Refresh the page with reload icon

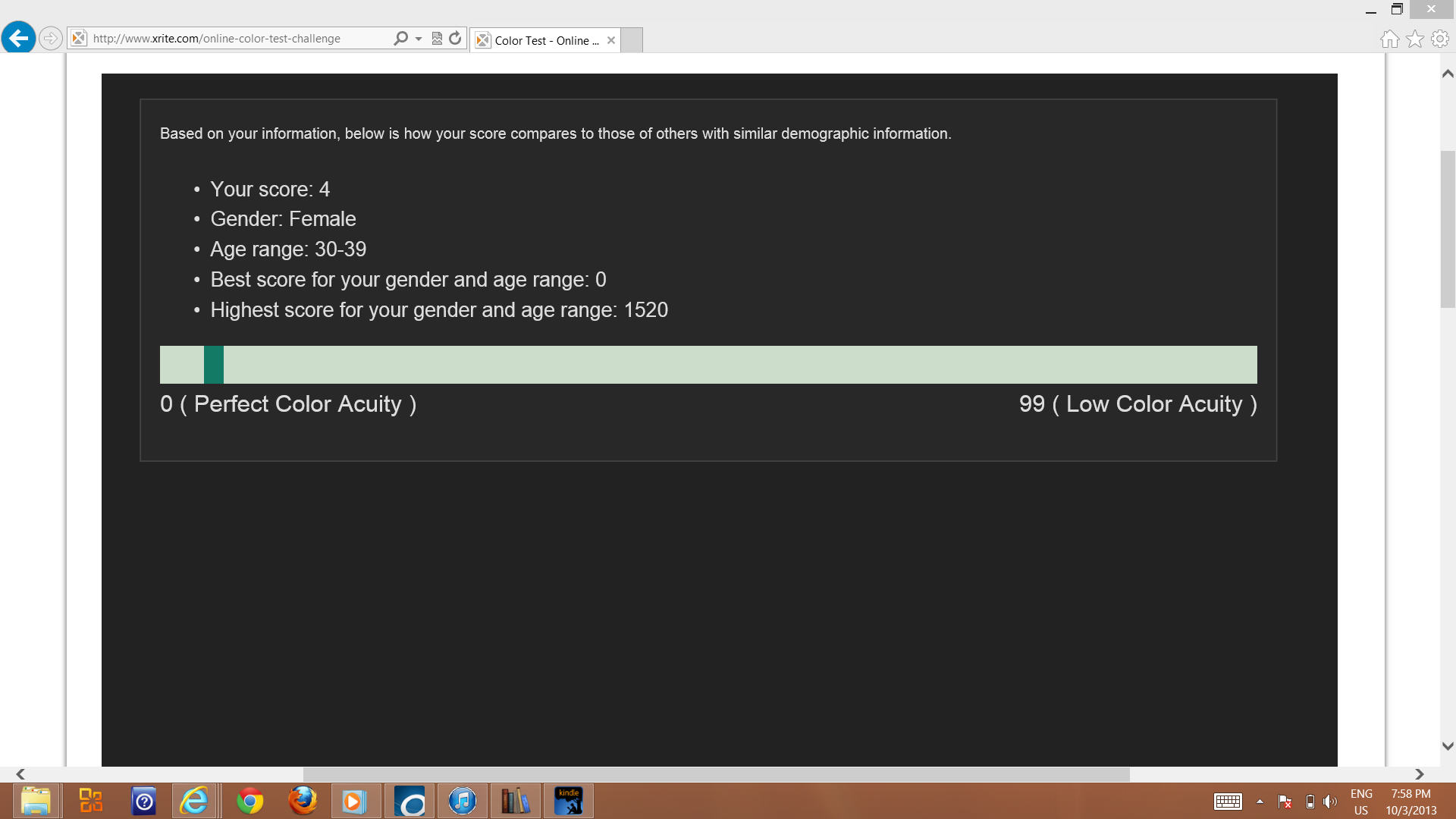tap(455, 38)
